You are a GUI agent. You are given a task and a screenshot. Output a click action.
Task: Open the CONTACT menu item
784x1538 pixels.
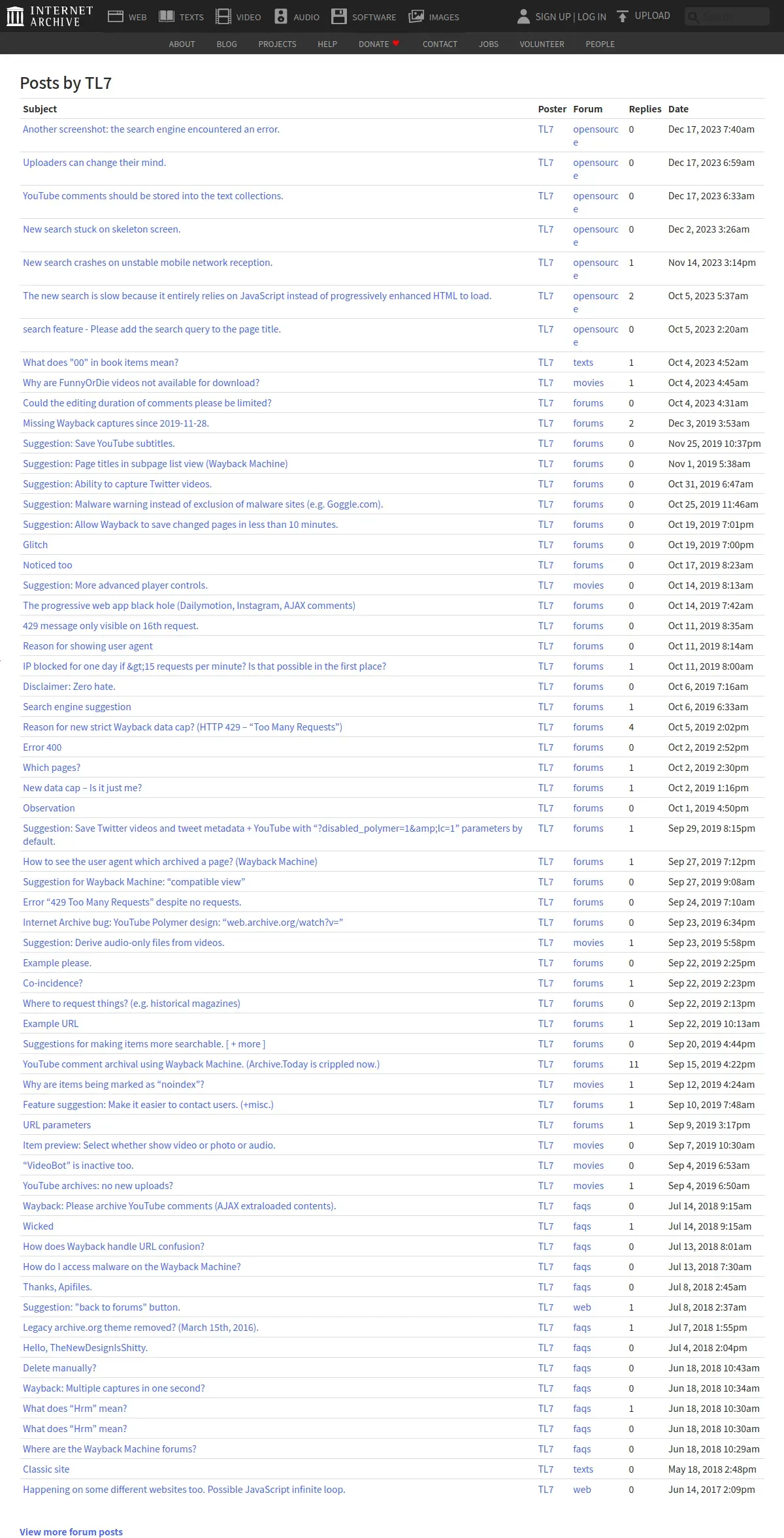440,44
